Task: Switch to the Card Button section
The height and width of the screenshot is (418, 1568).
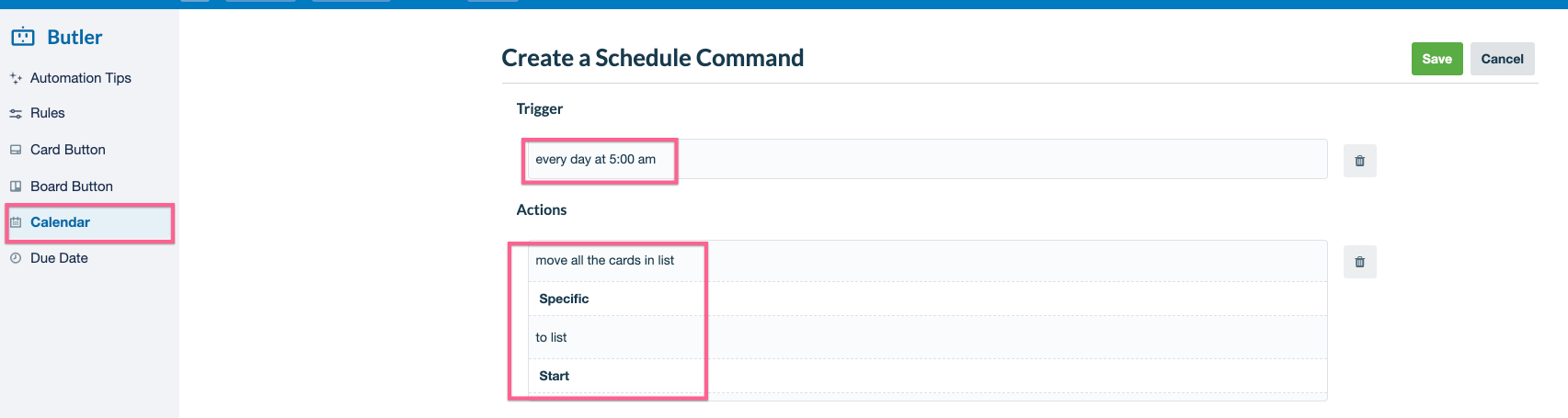Action: (x=68, y=150)
